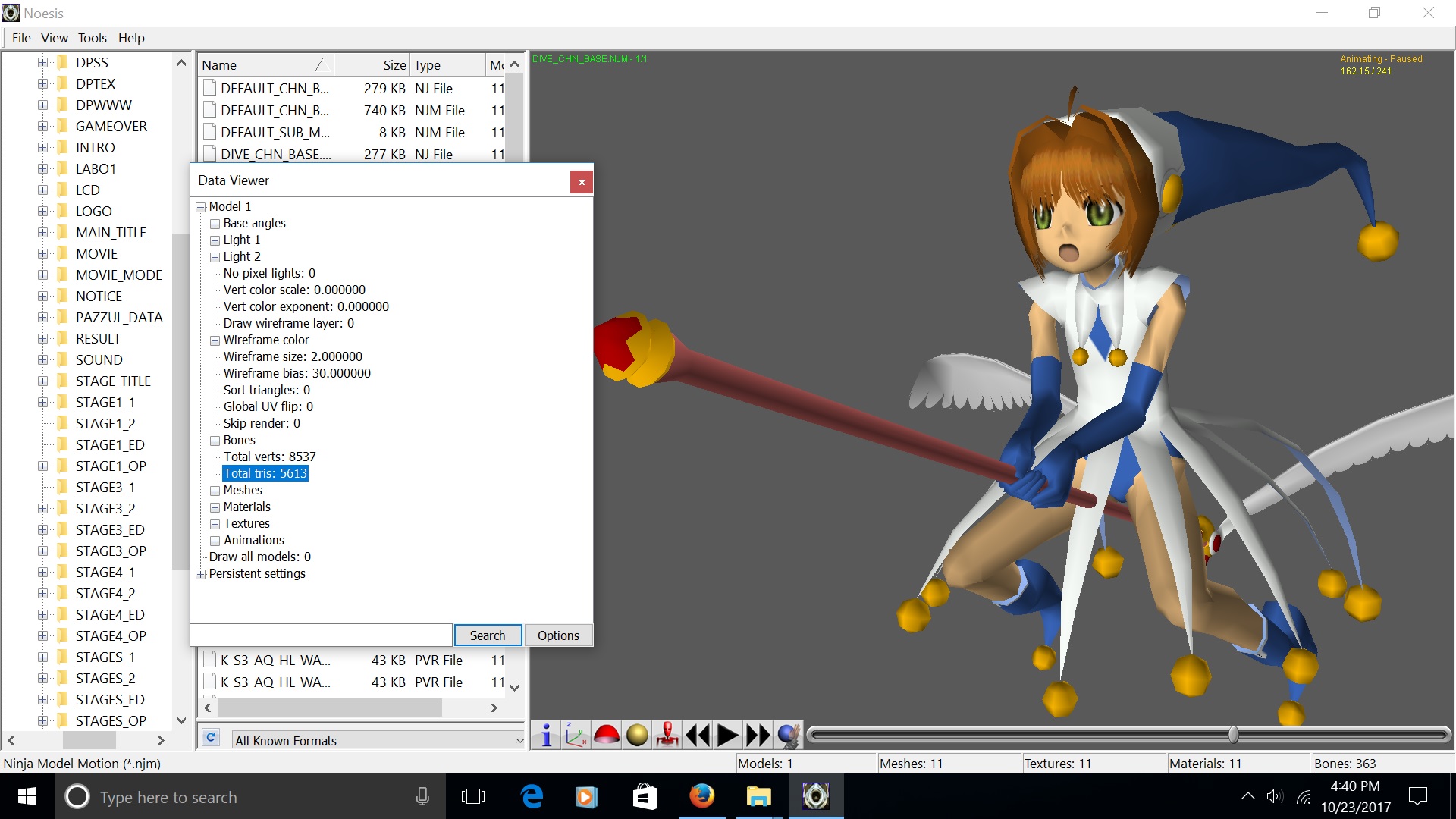Image resolution: width=1456 pixels, height=819 pixels.
Task: Select the 'Total tris: 5613' entry
Action: pyautogui.click(x=265, y=473)
